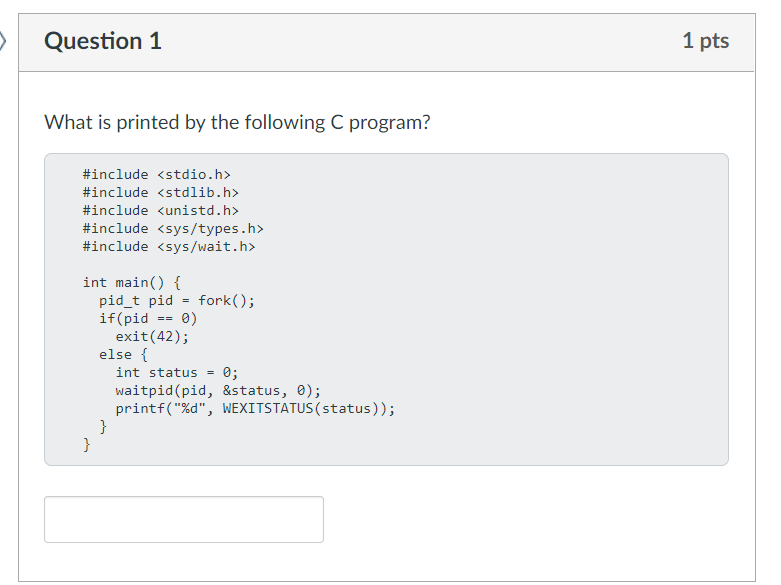Click the "if(pid == 0)" line
781x585 pixels.
coord(148,318)
